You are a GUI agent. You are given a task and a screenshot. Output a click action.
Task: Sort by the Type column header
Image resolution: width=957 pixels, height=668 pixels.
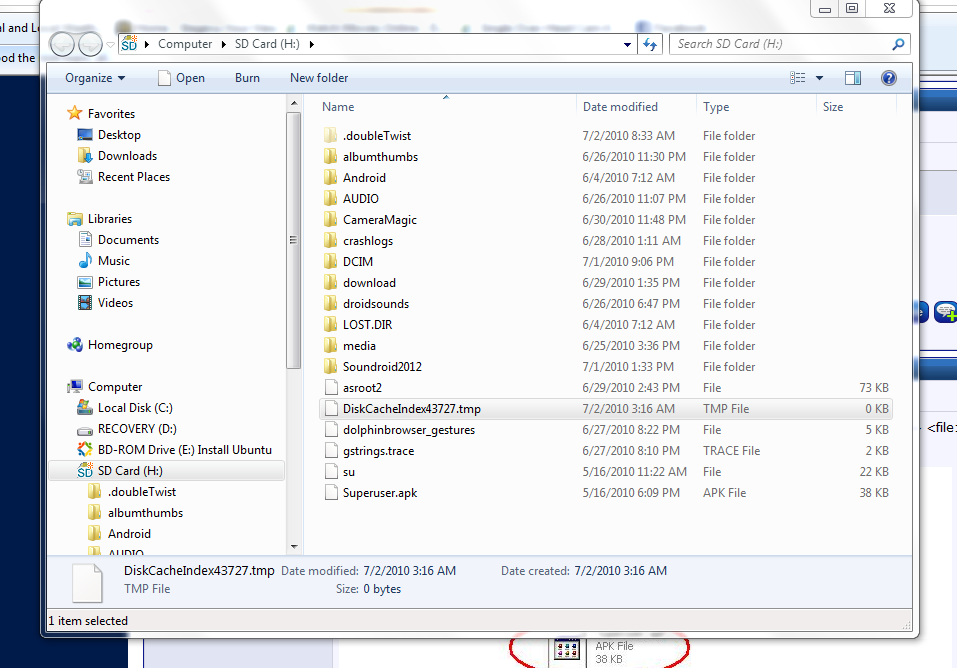click(x=716, y=107)
